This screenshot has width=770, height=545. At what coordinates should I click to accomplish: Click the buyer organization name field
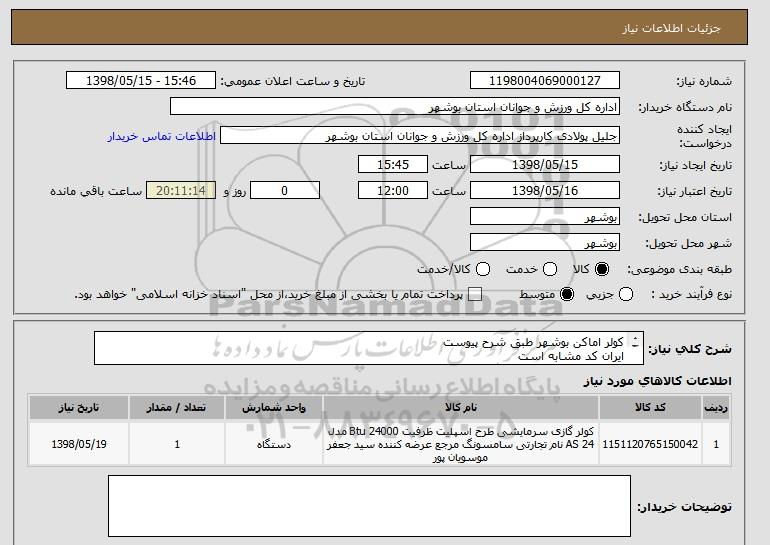[395, 107]
